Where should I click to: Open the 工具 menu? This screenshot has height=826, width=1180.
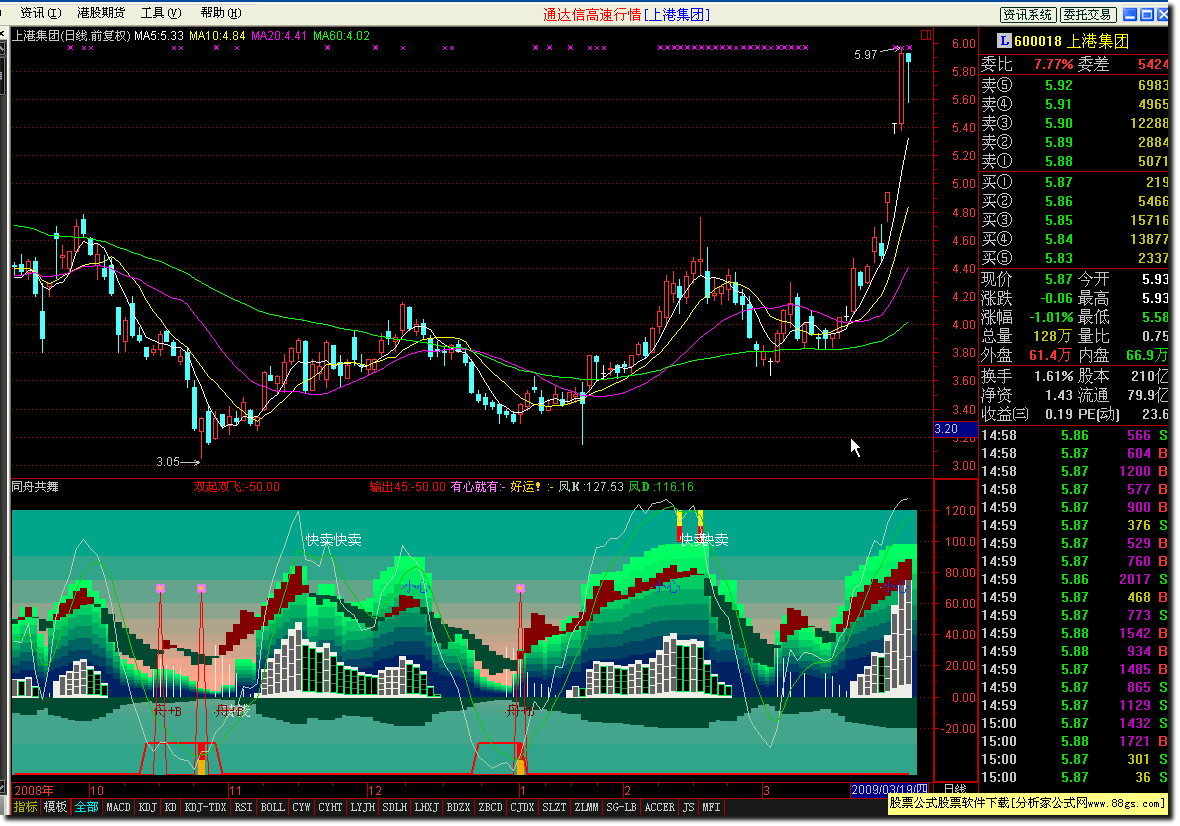click(x=161, y=13)
